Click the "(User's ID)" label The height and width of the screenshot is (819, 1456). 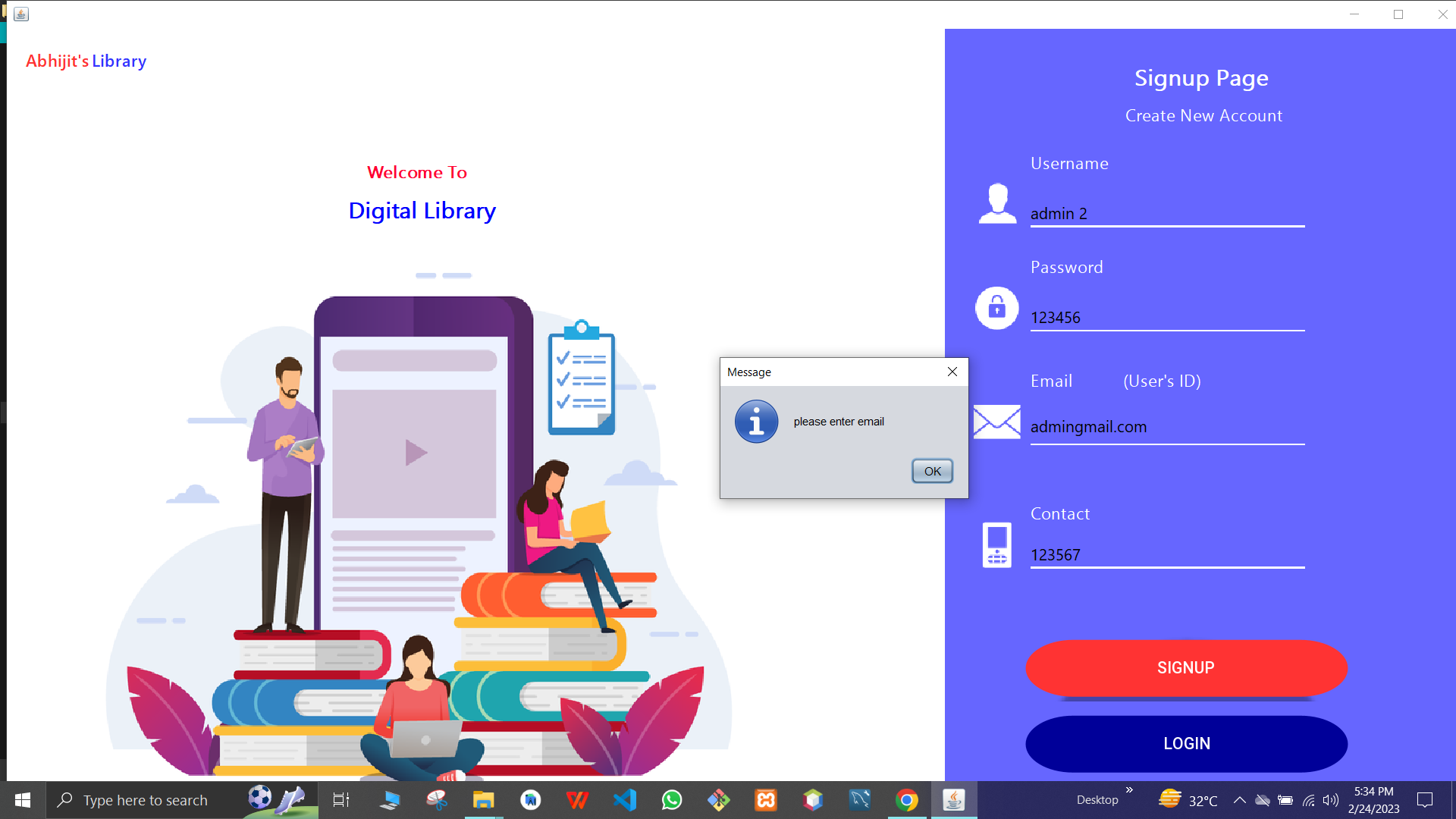coord(1162,381)
